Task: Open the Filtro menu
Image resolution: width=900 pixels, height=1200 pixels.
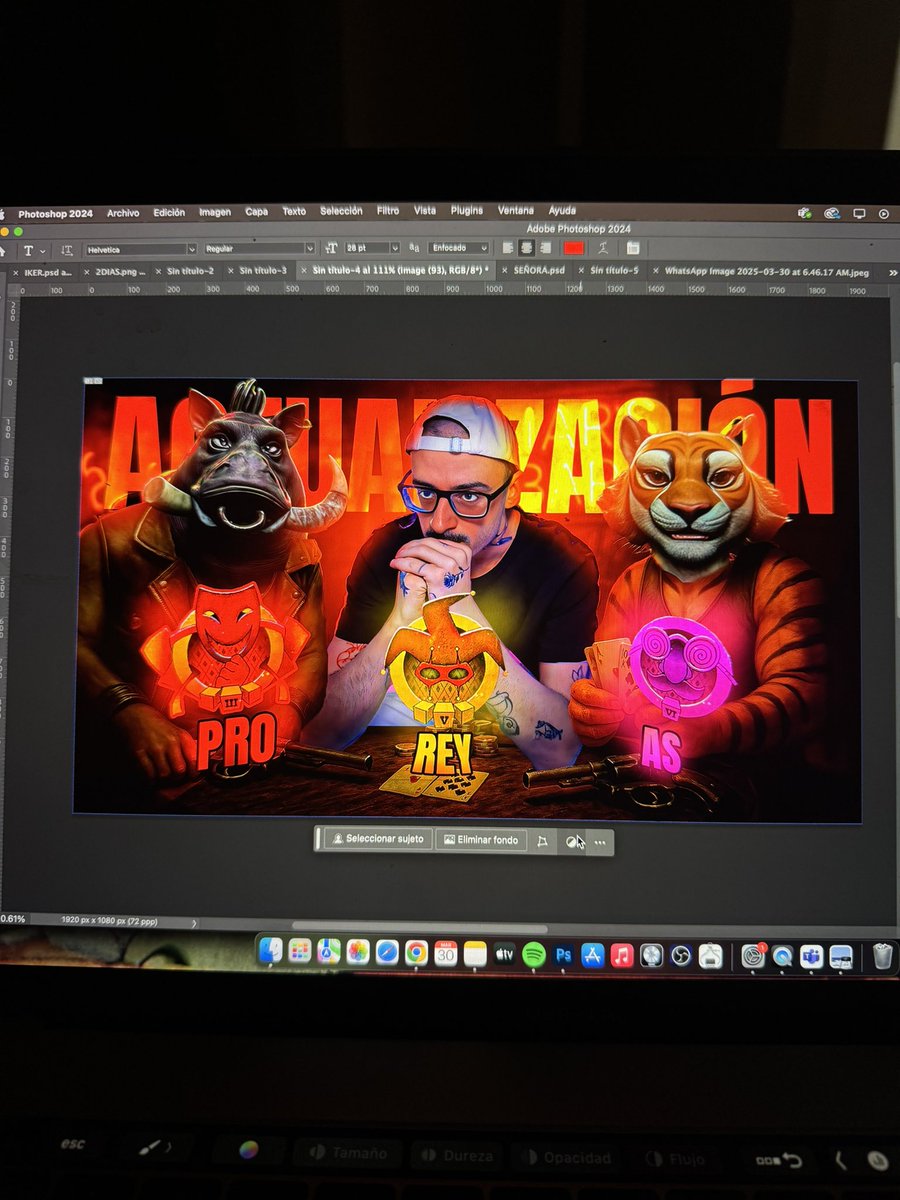Action: point(388,211)
